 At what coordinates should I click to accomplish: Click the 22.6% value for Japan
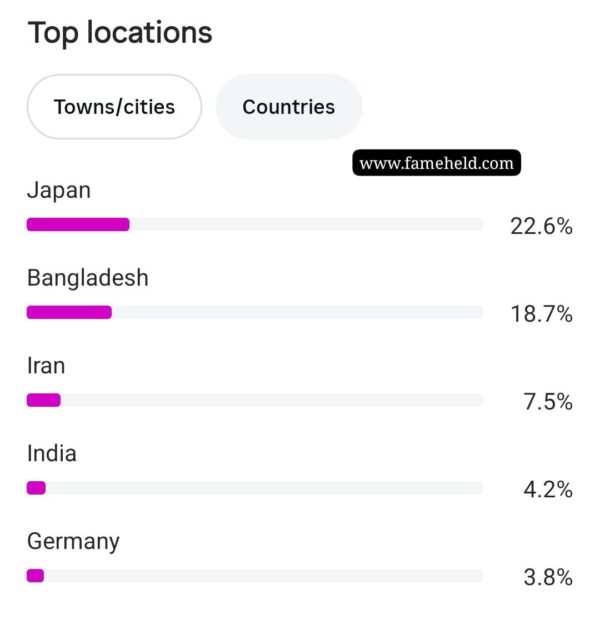pos(541,226)
